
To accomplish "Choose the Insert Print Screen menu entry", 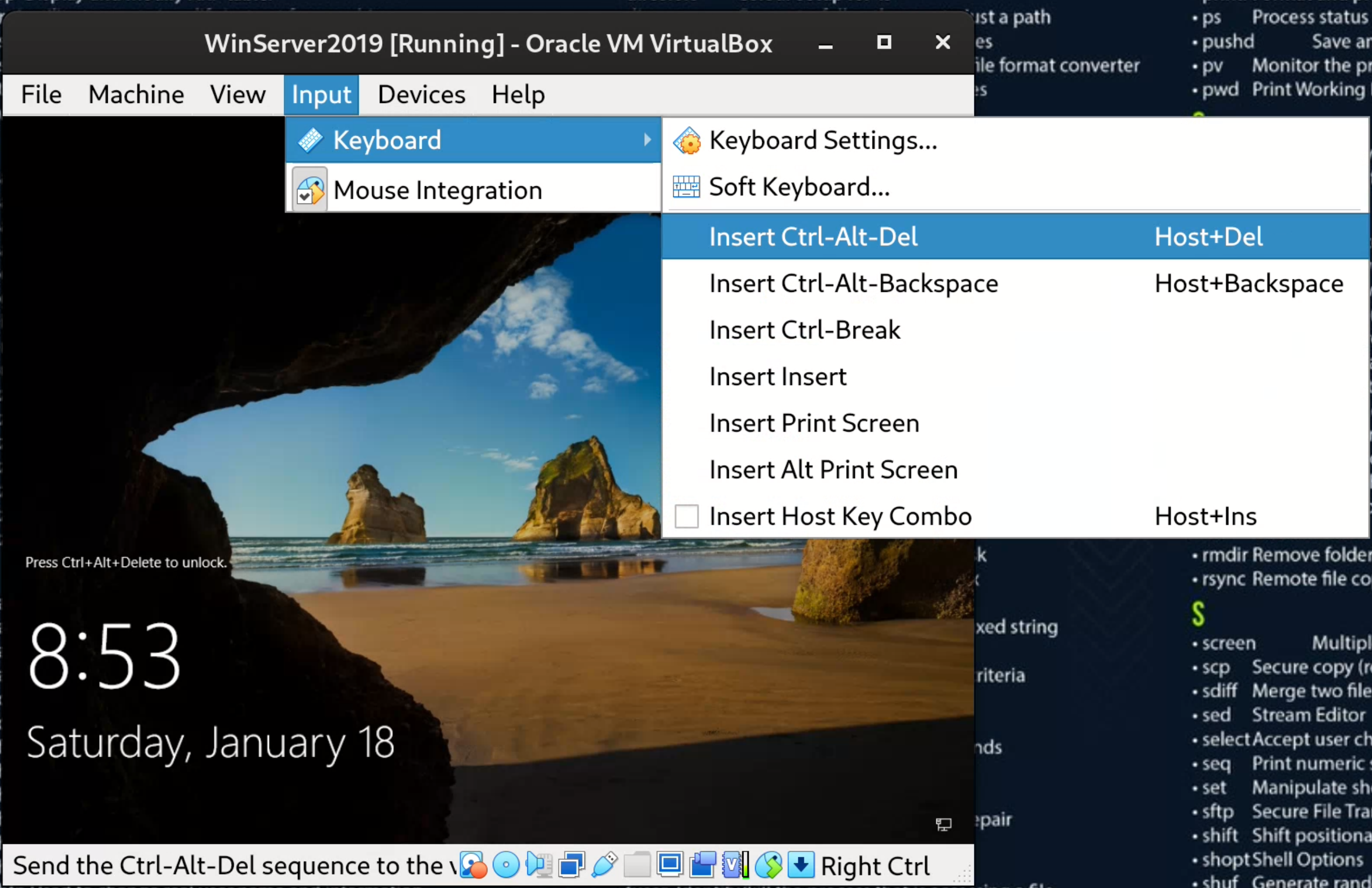I will tap(814, 424).
